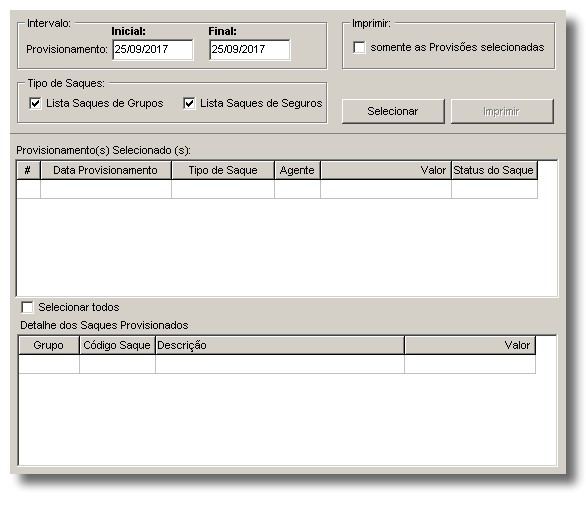The height and width of the screenshot is (524, 586).
Task: Click the Imprimir button
Action: tap(502, 111)
